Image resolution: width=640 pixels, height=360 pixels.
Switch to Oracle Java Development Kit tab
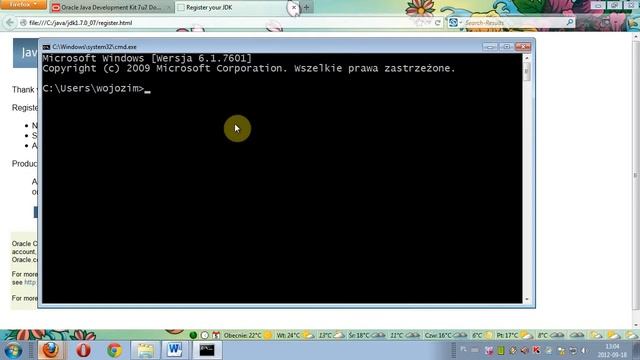(111, 7)
